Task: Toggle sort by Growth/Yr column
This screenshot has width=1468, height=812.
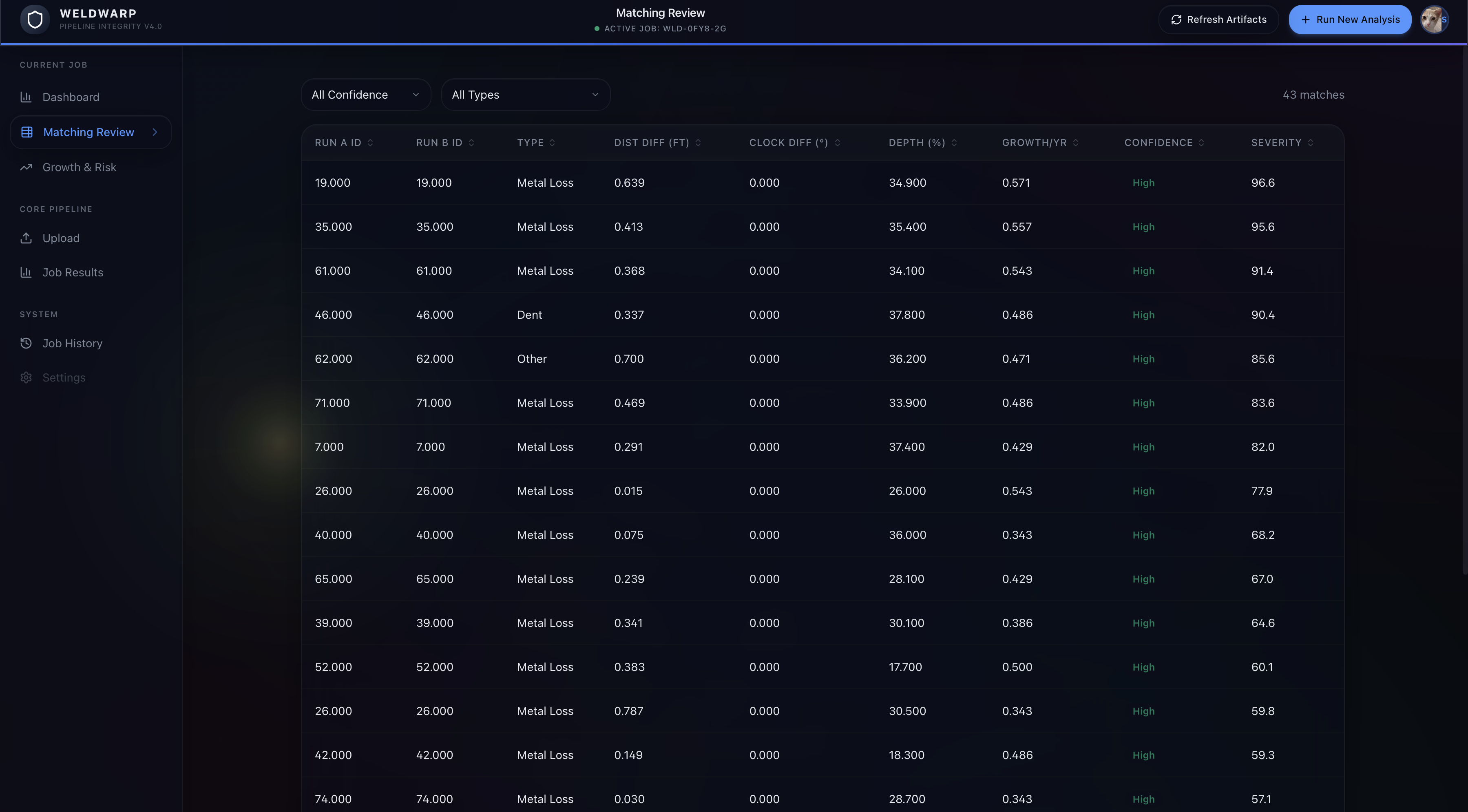Action: [x=1075, y=142]
